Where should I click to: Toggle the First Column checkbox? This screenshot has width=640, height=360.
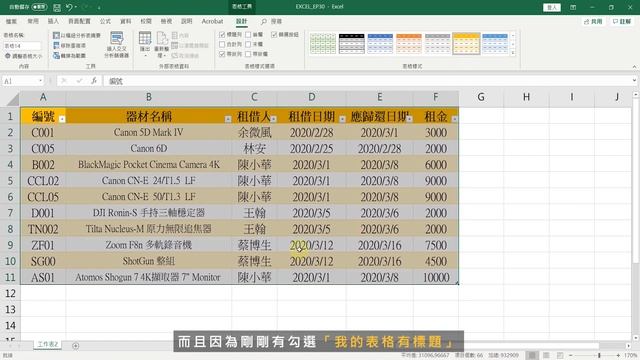(248, 35)
